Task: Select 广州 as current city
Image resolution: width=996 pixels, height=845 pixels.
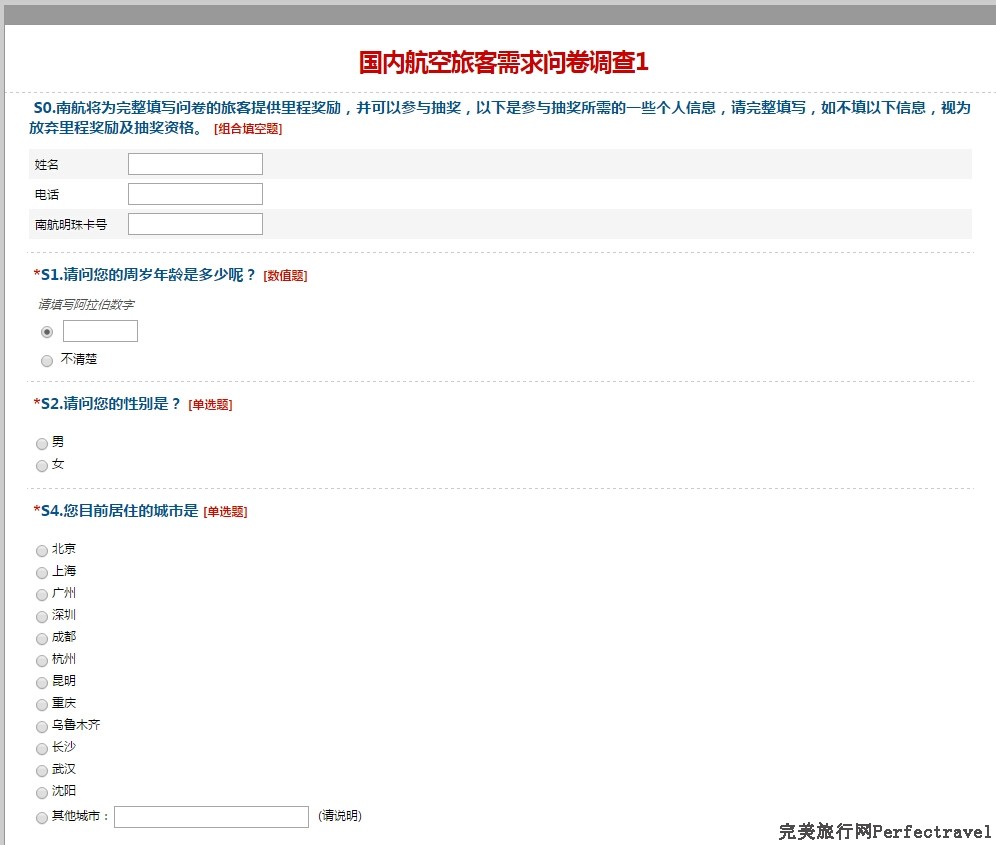Action: (42, 594)
